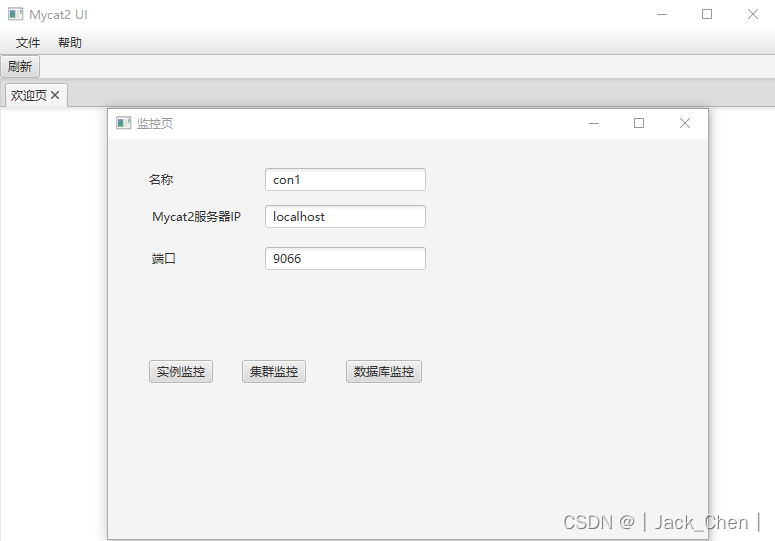Click the 刷新 toolbar button
Screen dimensions: 775x541
tap(20, 66)
